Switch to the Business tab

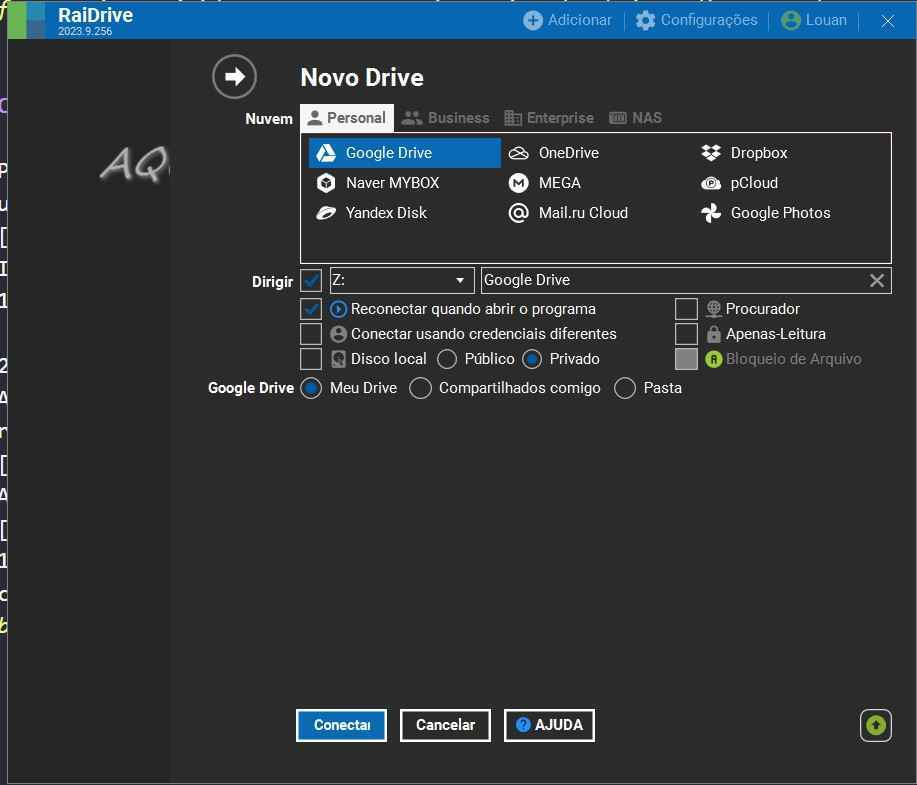coord(446,118)
